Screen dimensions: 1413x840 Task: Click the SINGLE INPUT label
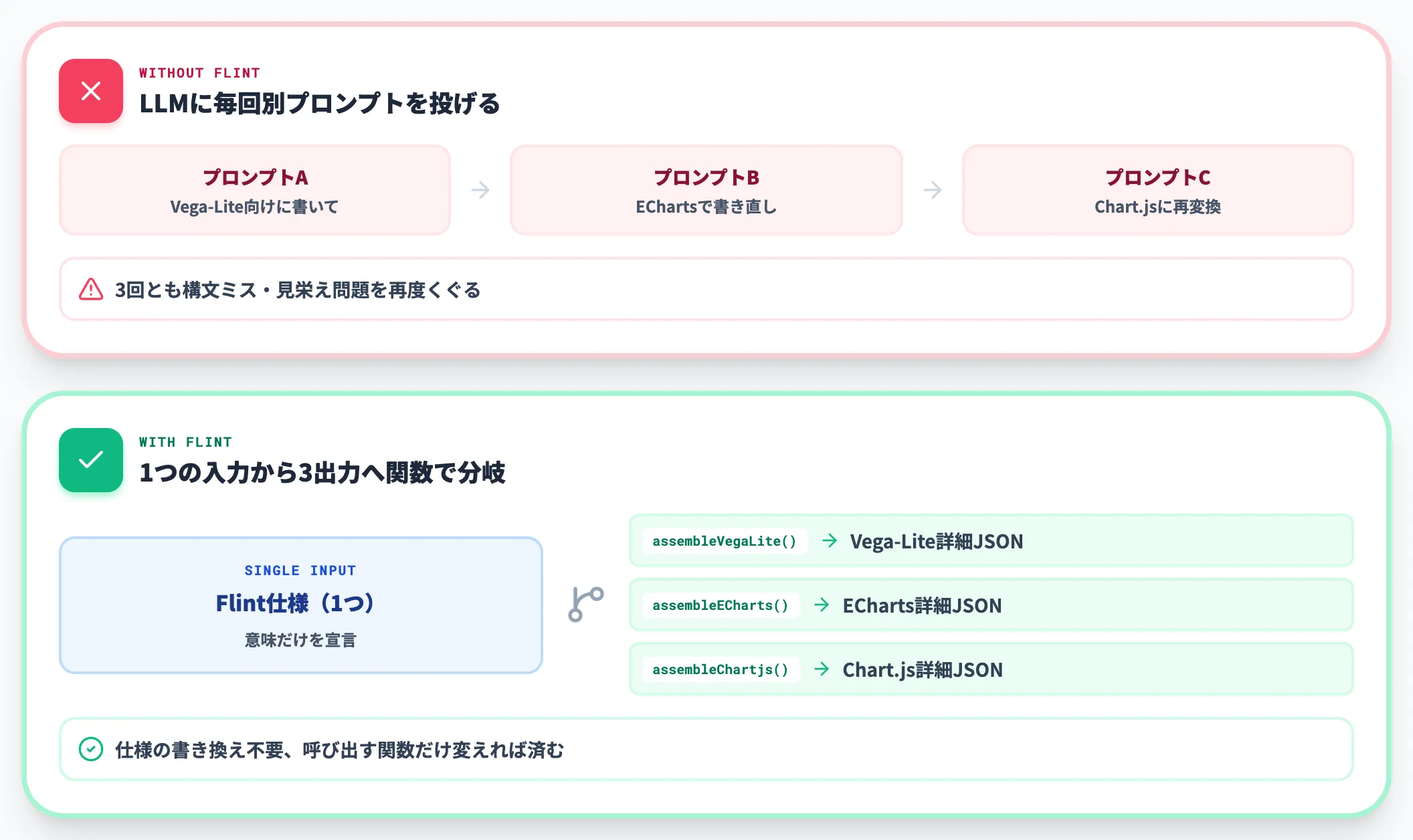click(300, 570)
